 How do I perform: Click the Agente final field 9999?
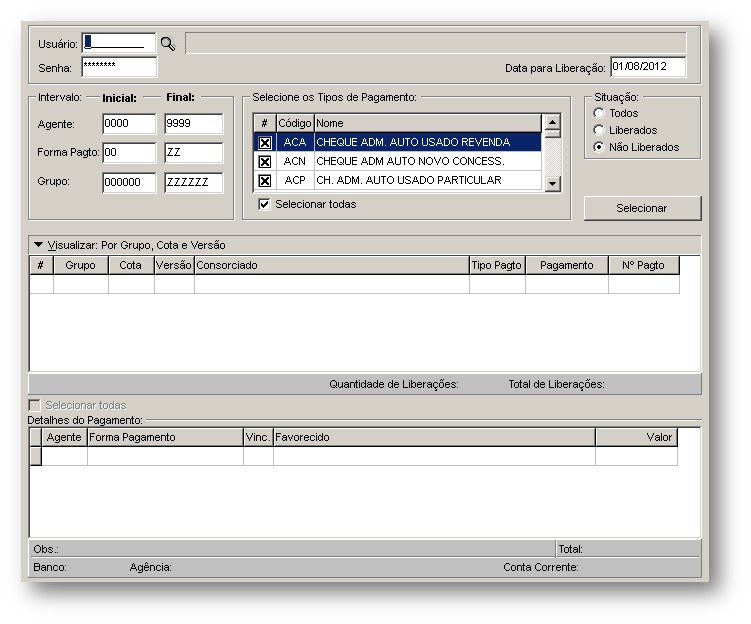click(193, 124)
